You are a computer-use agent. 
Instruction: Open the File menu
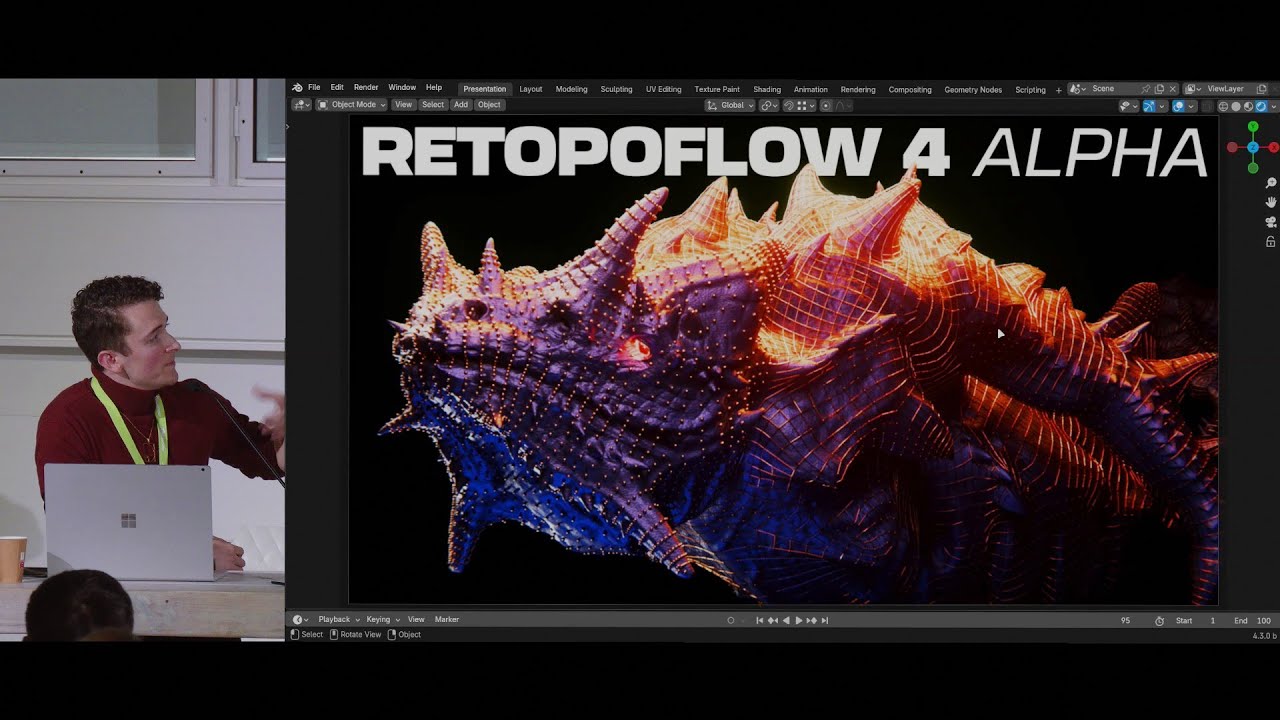(x=314, y=88)
